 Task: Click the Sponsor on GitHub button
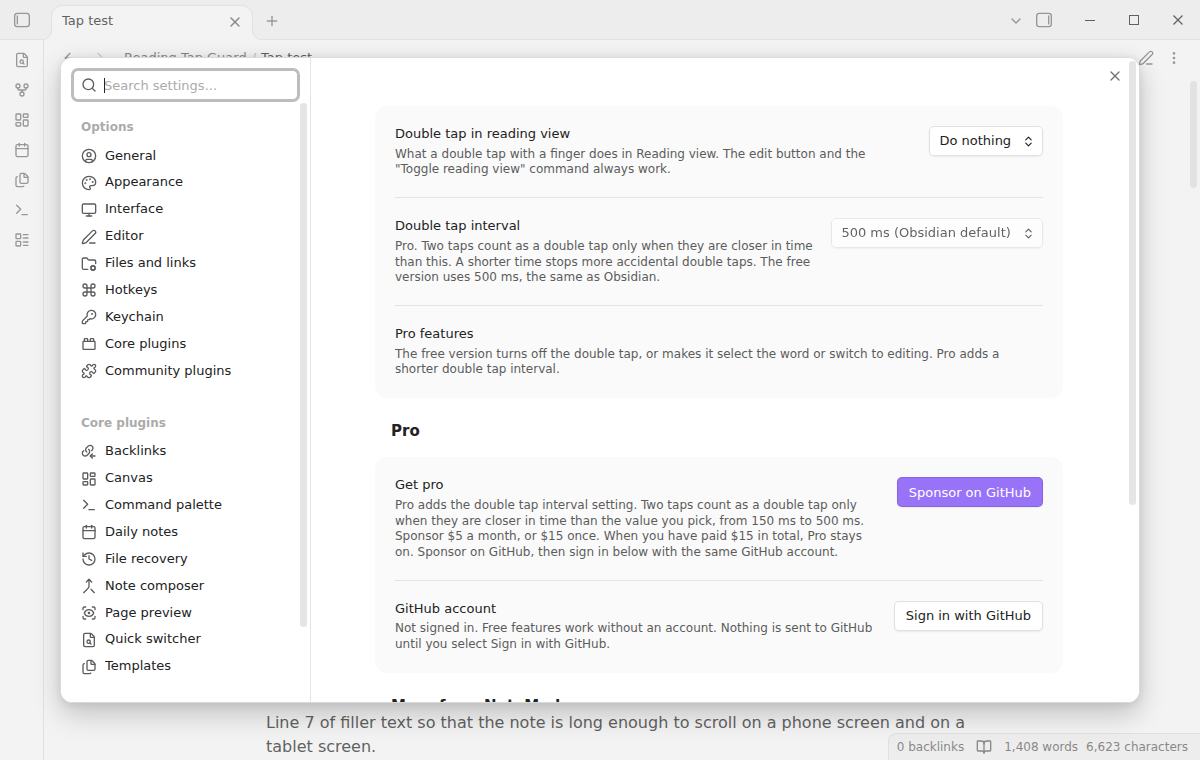pos(970,492)
